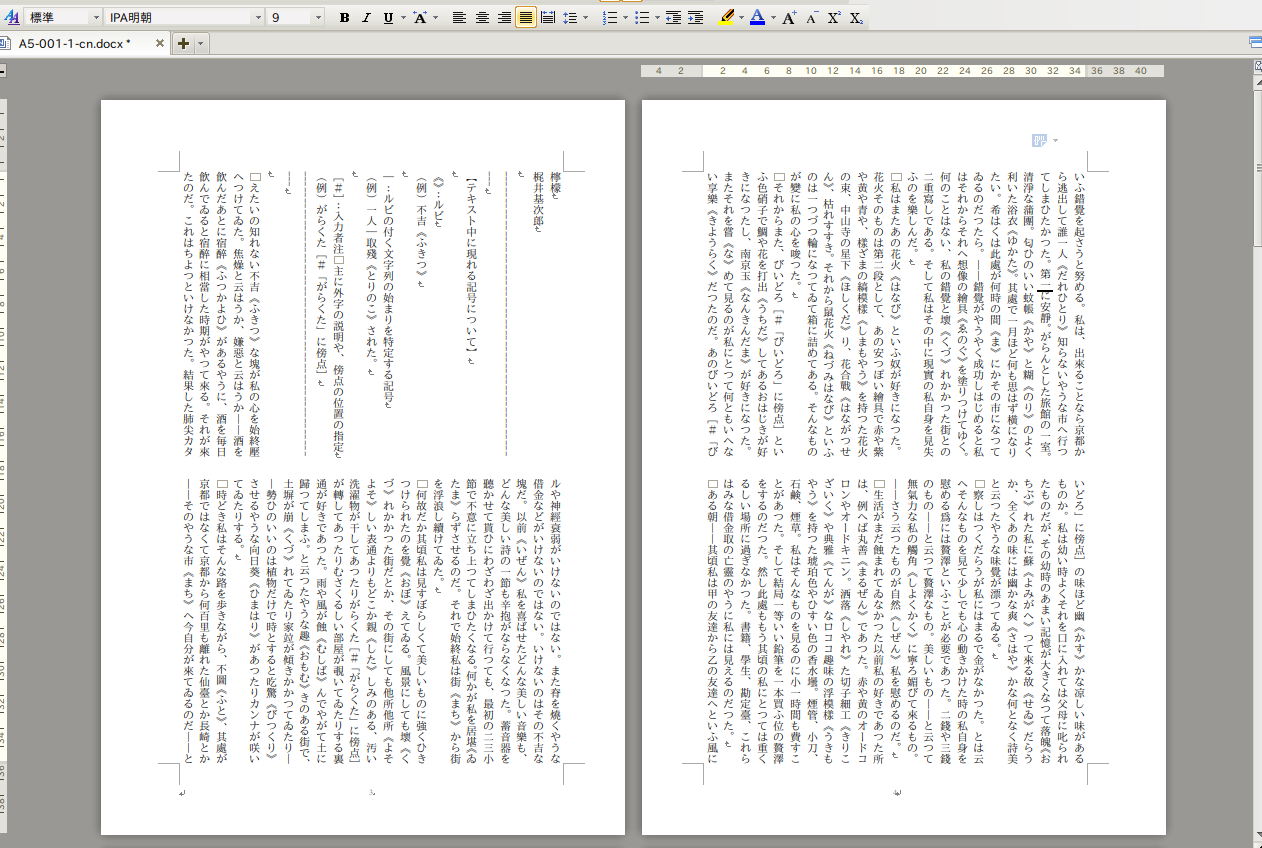This screenshot has height=848, width=1262.
Task: Add a new document tab
Action: tap(183, 43)
